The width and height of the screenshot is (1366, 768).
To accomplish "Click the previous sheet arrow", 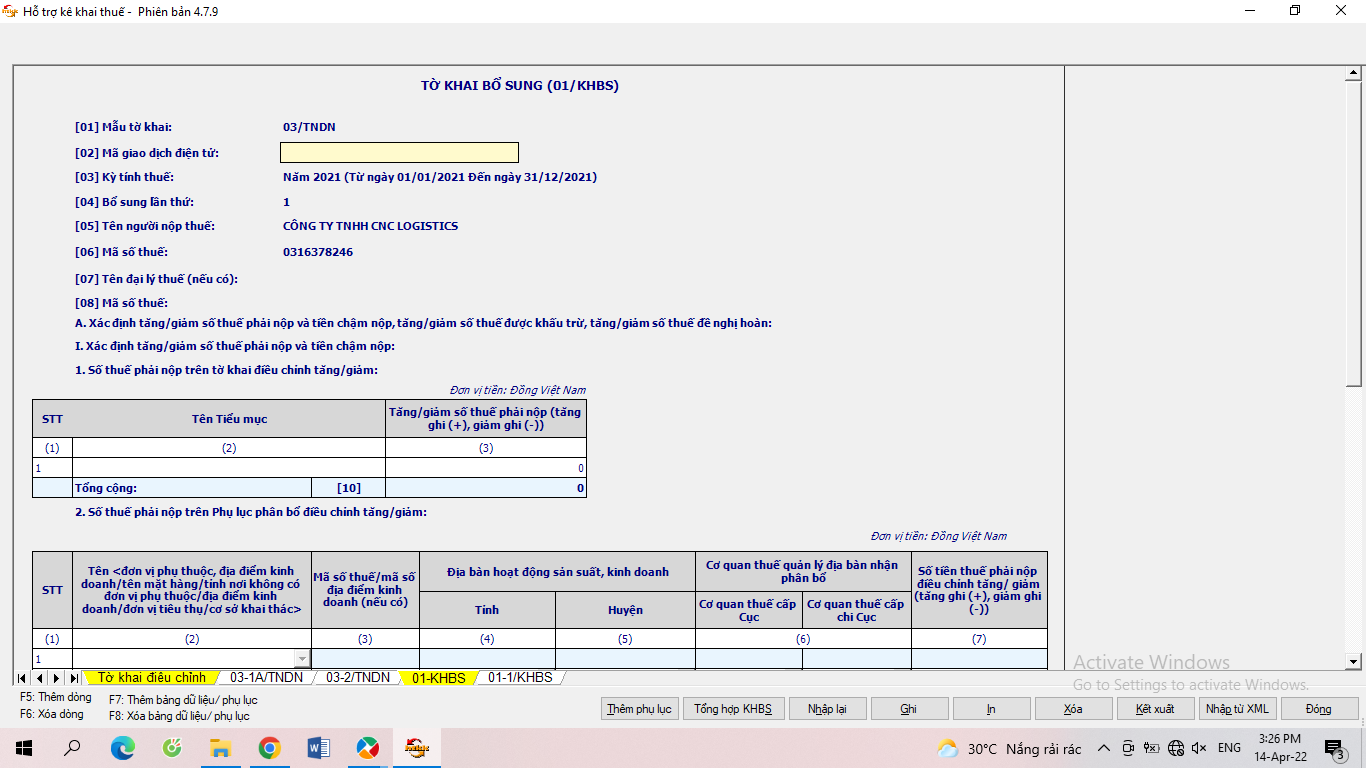I will click(39, 678).
